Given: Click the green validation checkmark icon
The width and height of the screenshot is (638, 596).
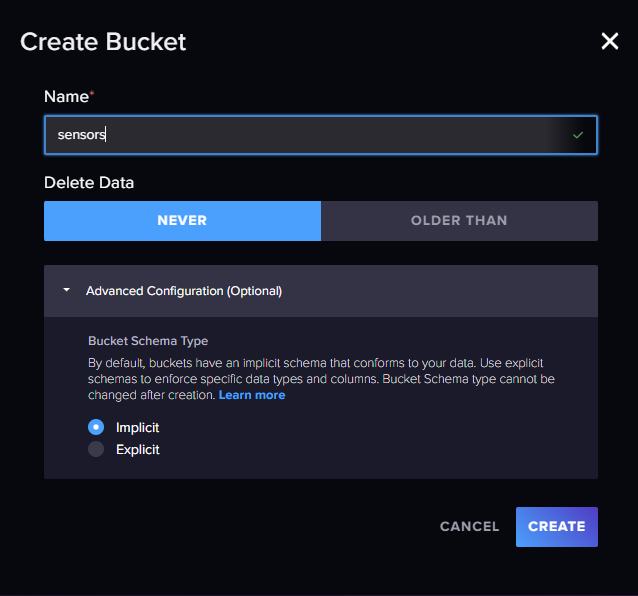Looking at the screenshot, I should (578, 135).
